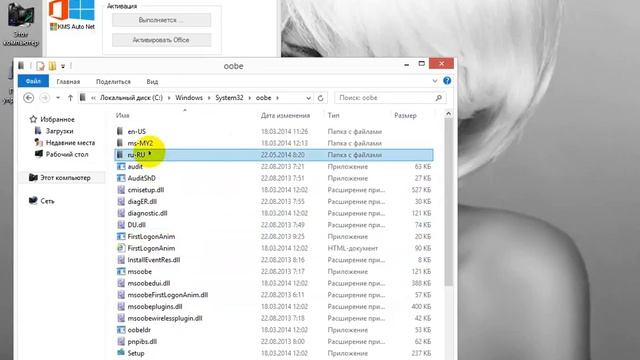The width and height of the screenshot is (640, 360).
Task: Open Explorer help question mark icon
Action: click(x=447, y=81)
